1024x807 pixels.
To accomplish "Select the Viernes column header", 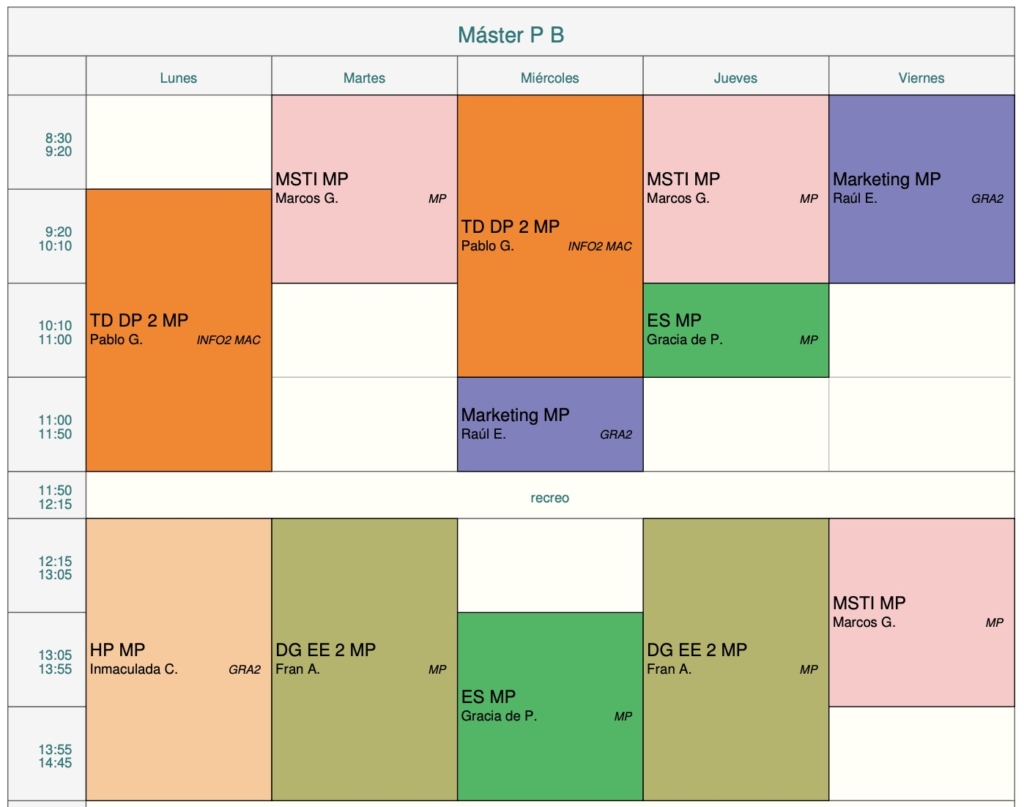I will (x=921, y=77).
